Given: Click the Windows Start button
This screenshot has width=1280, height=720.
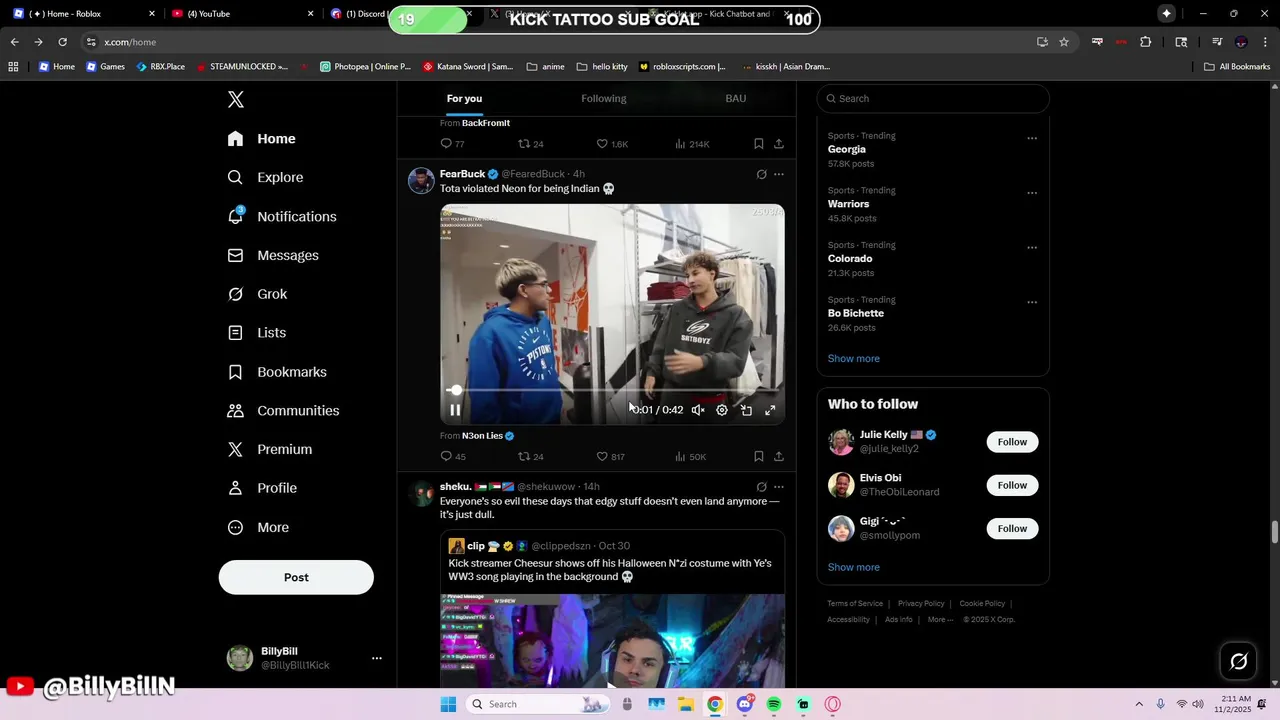Looking at the screenshot, I should point(448,704).
